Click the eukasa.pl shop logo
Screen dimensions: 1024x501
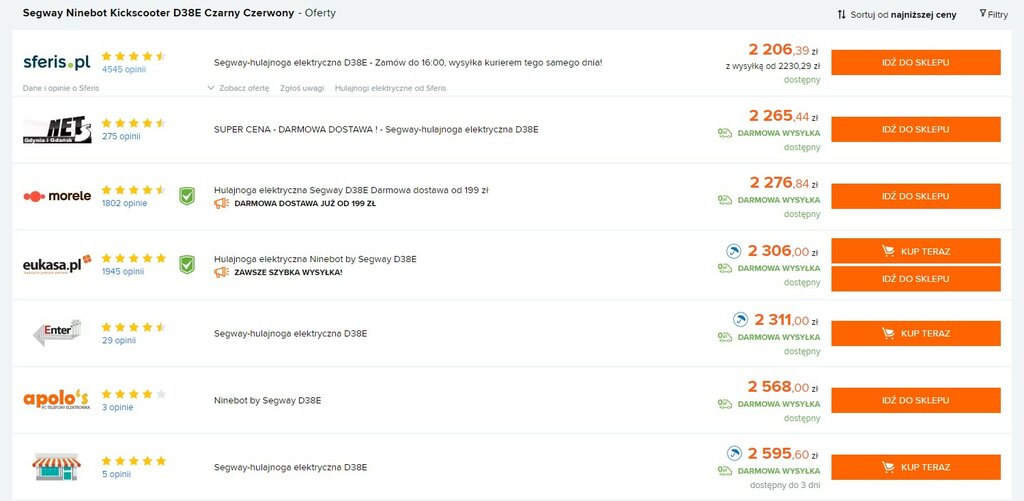(x=57, y=265)
